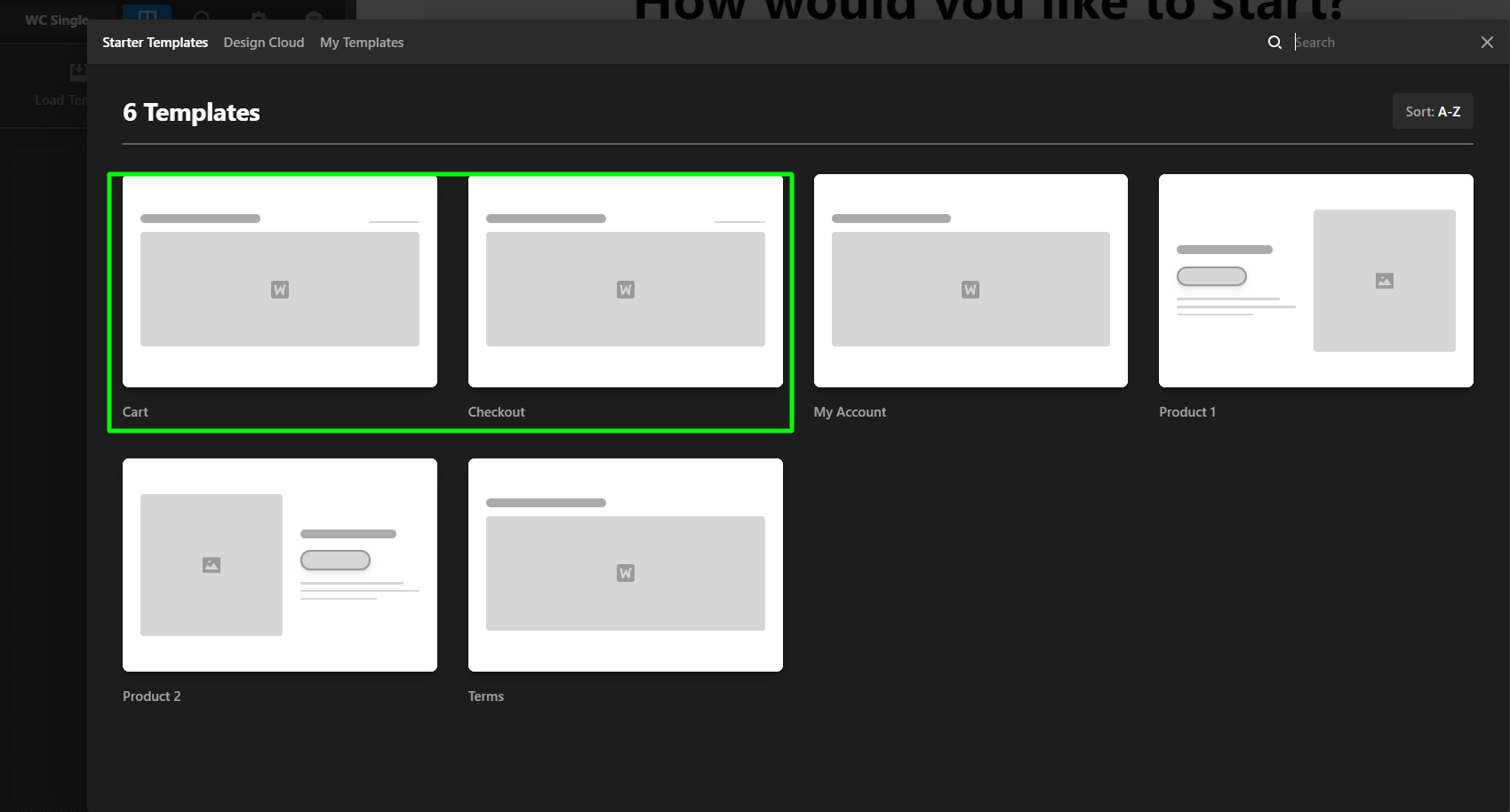Click the W icon in My Account preview

(971, 290)
